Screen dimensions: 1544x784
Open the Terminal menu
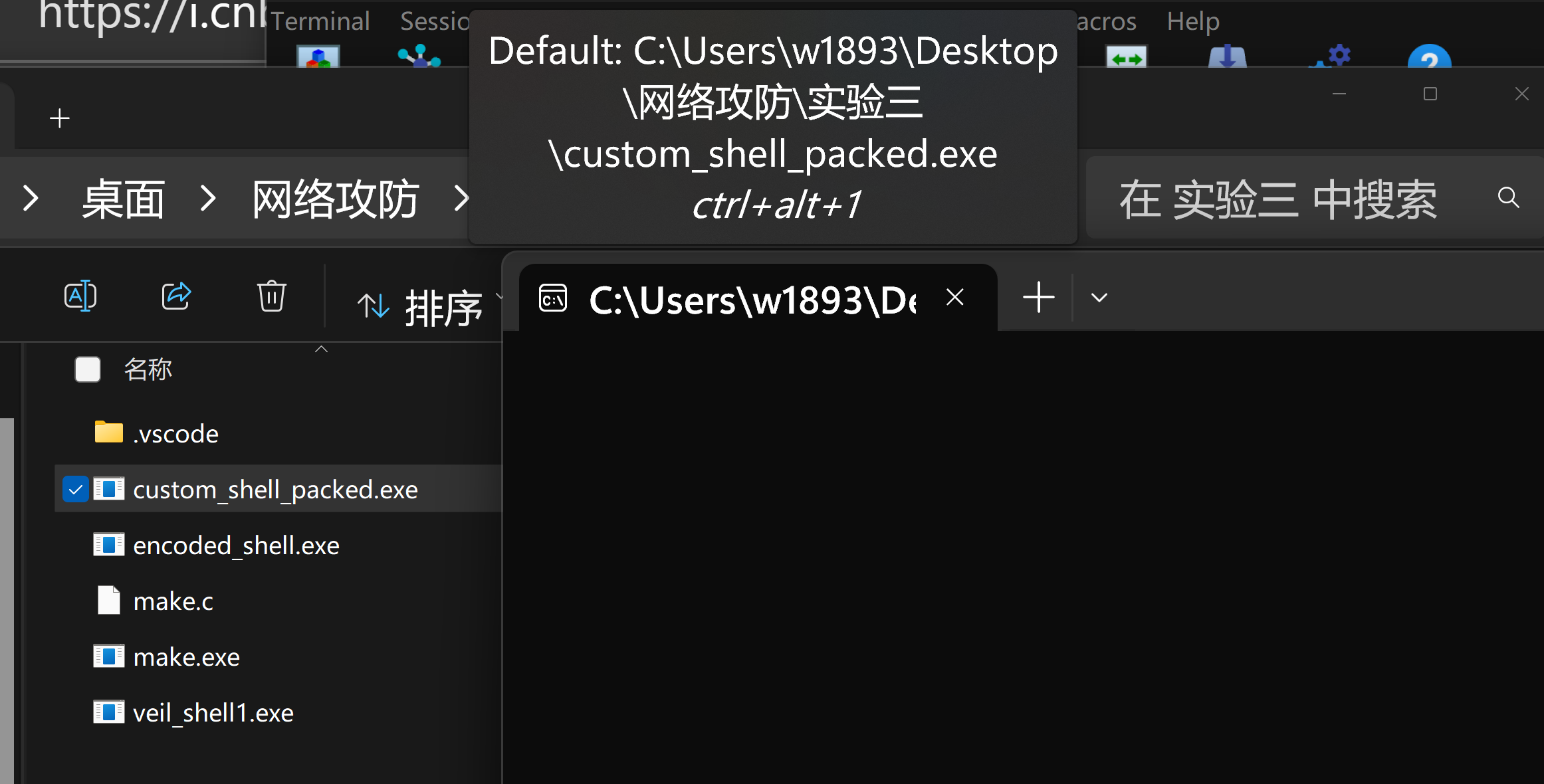[320, 21]
